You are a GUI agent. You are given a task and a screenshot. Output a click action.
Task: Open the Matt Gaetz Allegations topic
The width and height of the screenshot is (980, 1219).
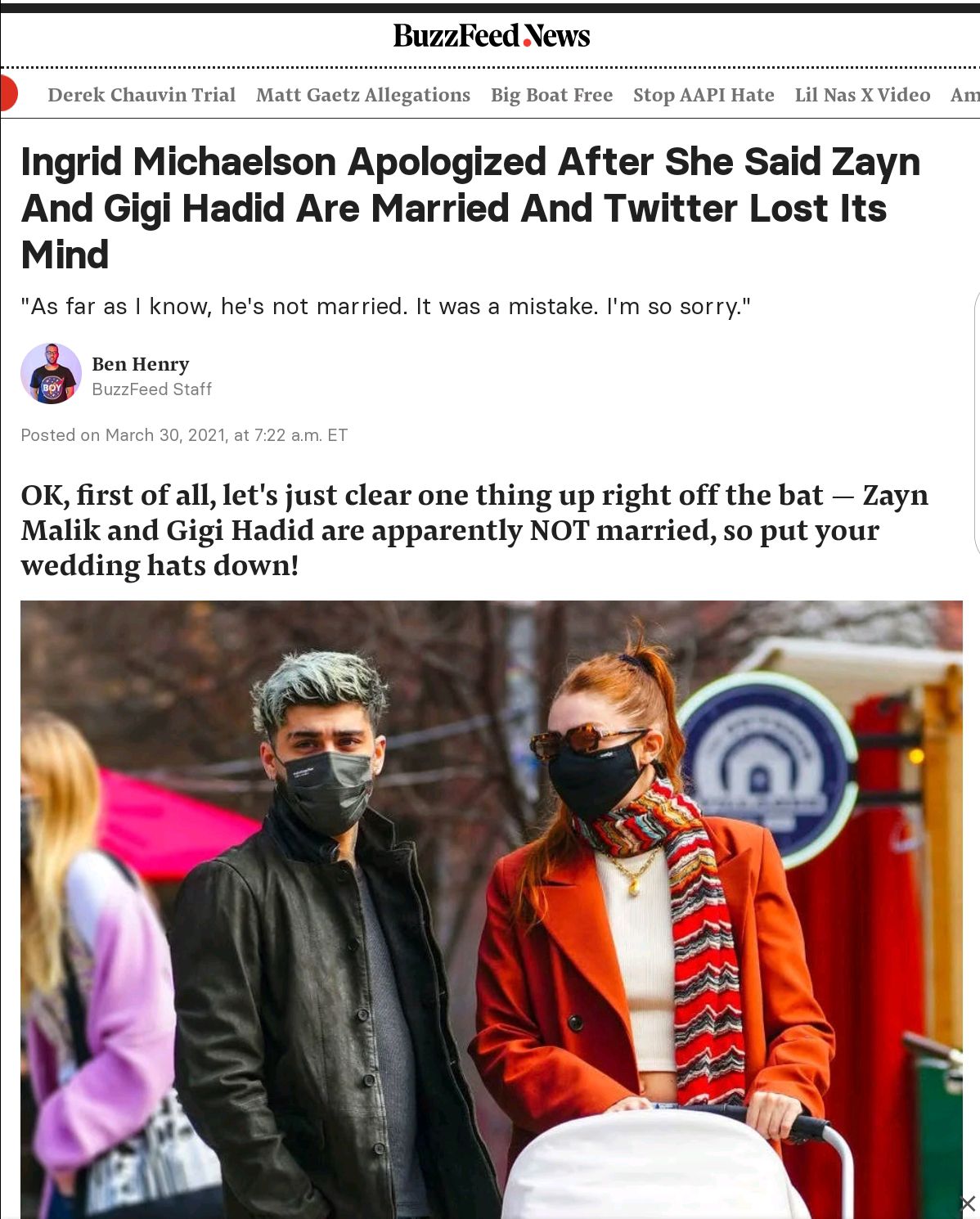pyautogui.click(x=363, y=95)
